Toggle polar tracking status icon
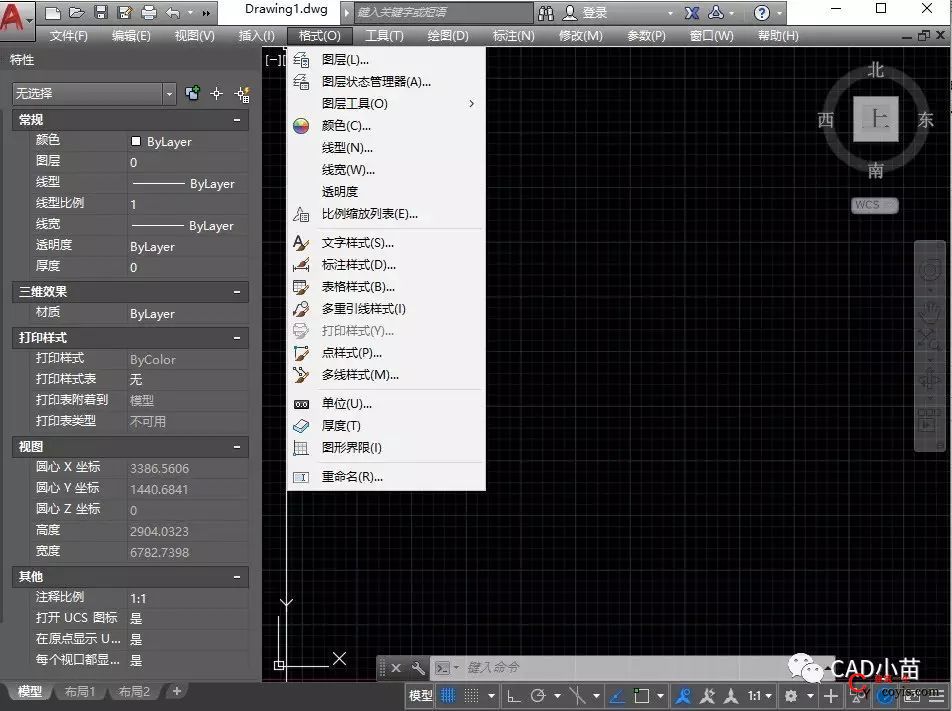952x711 pixels. click(x=538, y=696)
